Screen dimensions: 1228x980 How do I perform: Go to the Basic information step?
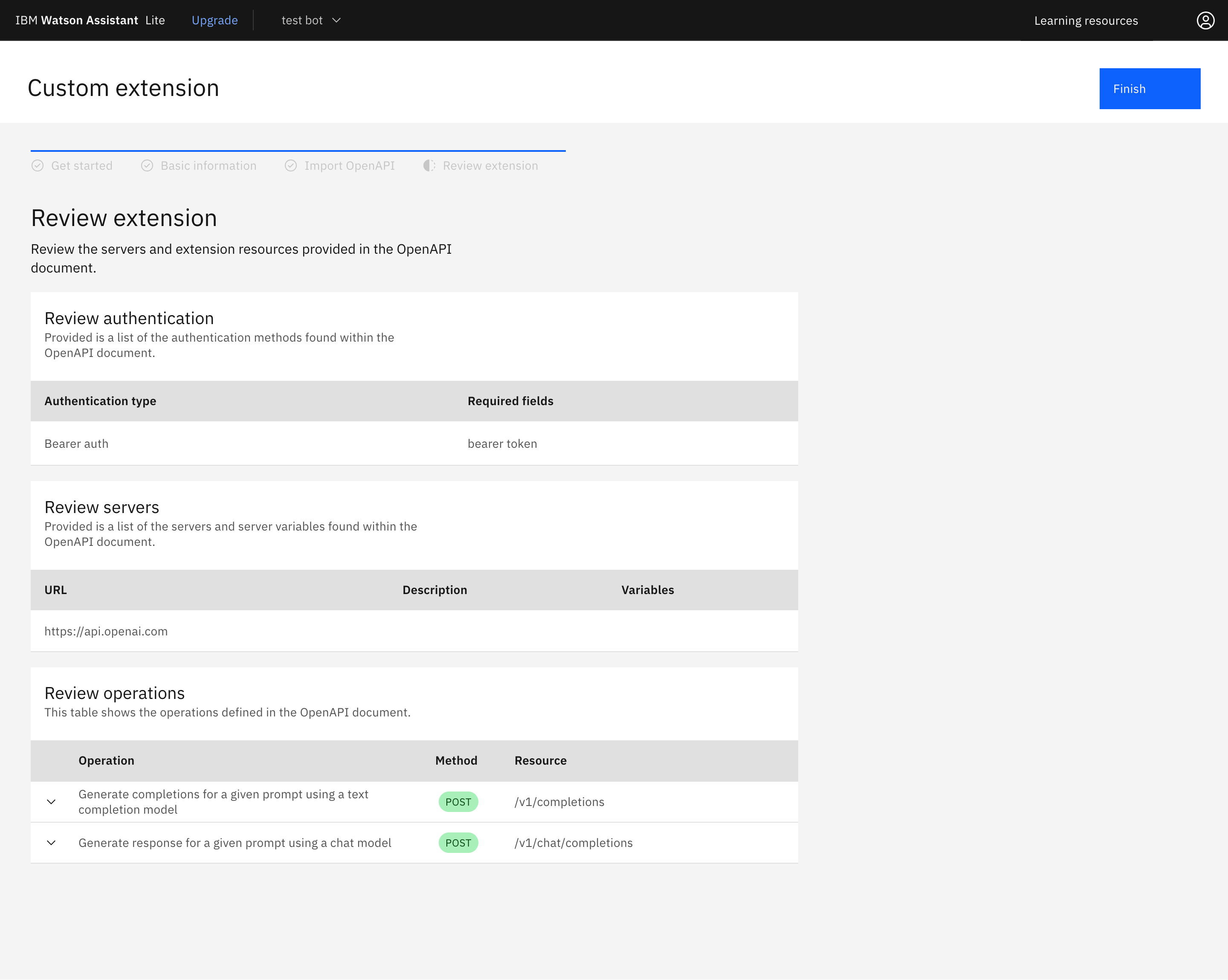tap(209, 166)
